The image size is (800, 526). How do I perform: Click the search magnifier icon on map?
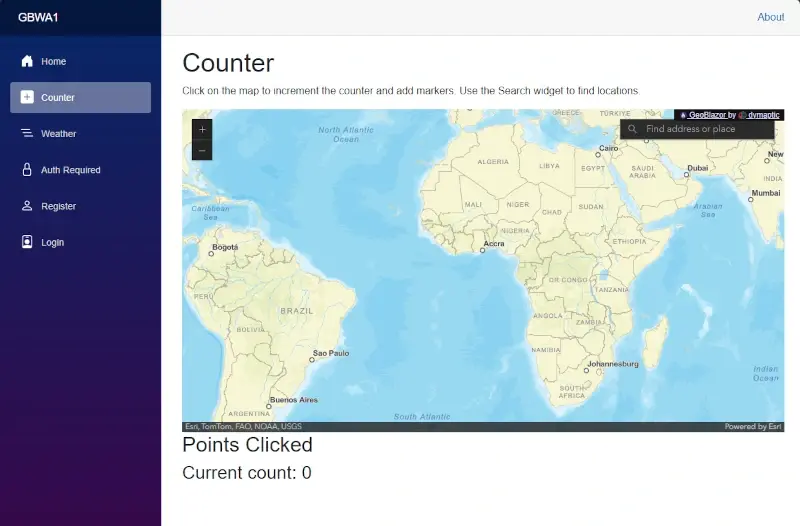pos(632,129)
